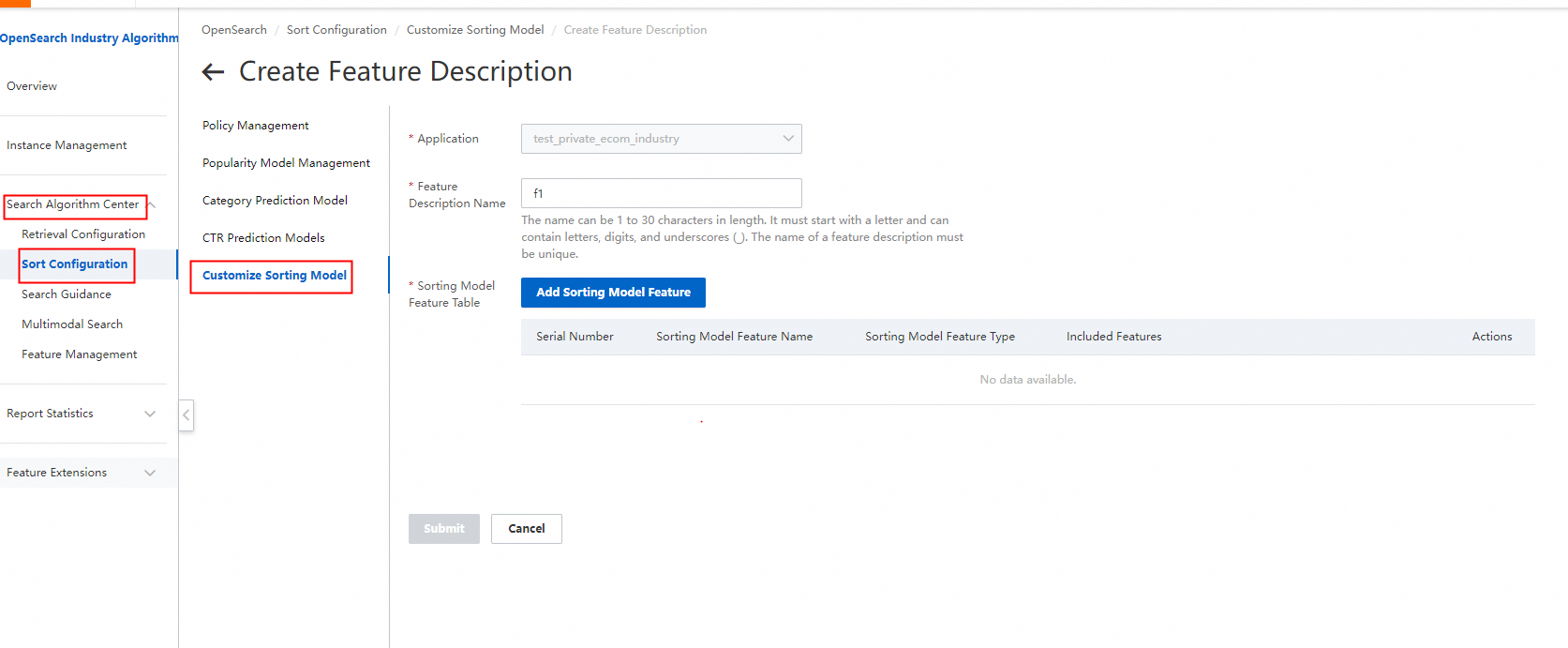The height and width of the screenshot is (648, 1568).
Task: Open Multimodal Search
Action: pyautogui.click(x=72, y=324)
